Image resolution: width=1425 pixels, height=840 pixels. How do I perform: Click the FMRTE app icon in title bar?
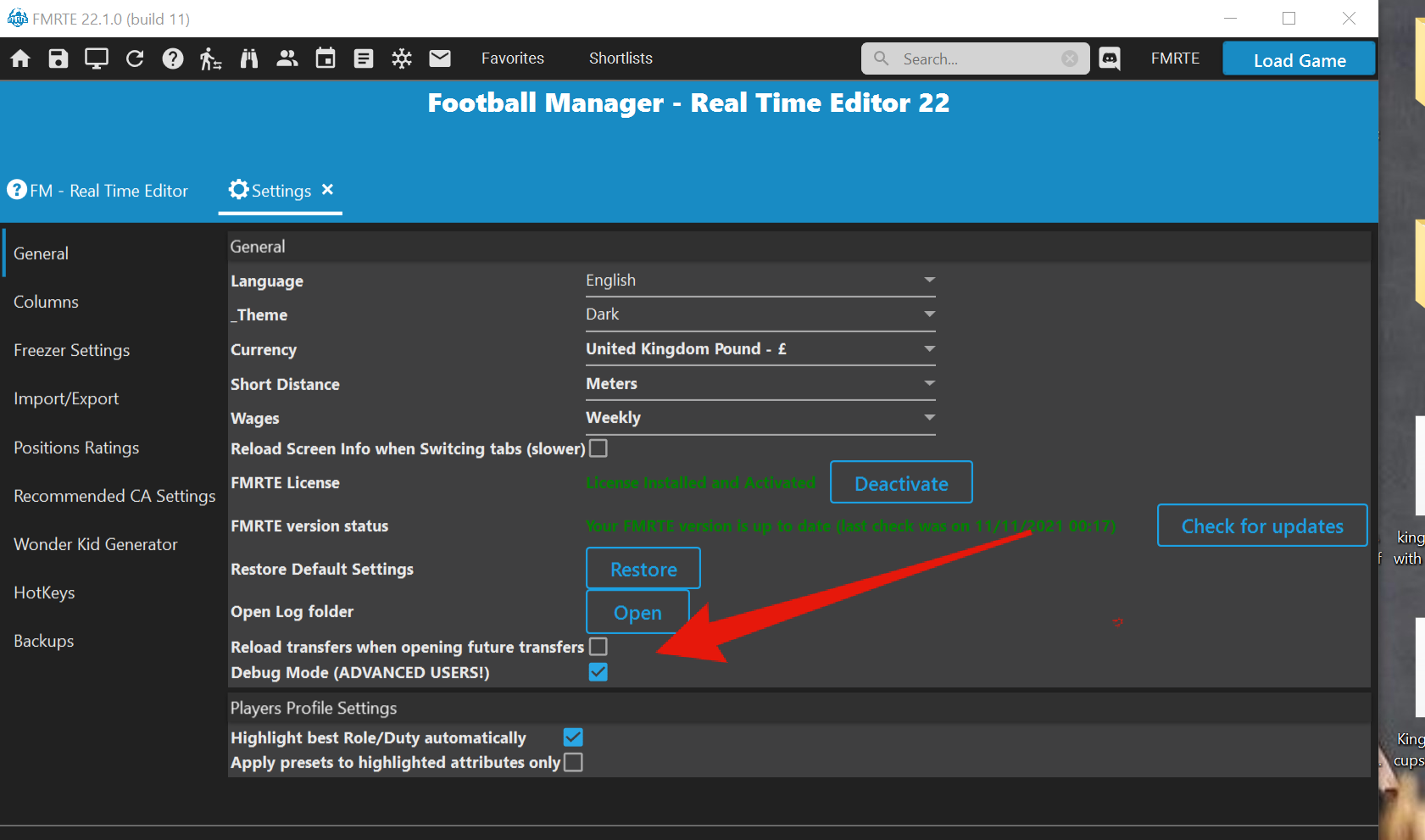click(17, 18)
